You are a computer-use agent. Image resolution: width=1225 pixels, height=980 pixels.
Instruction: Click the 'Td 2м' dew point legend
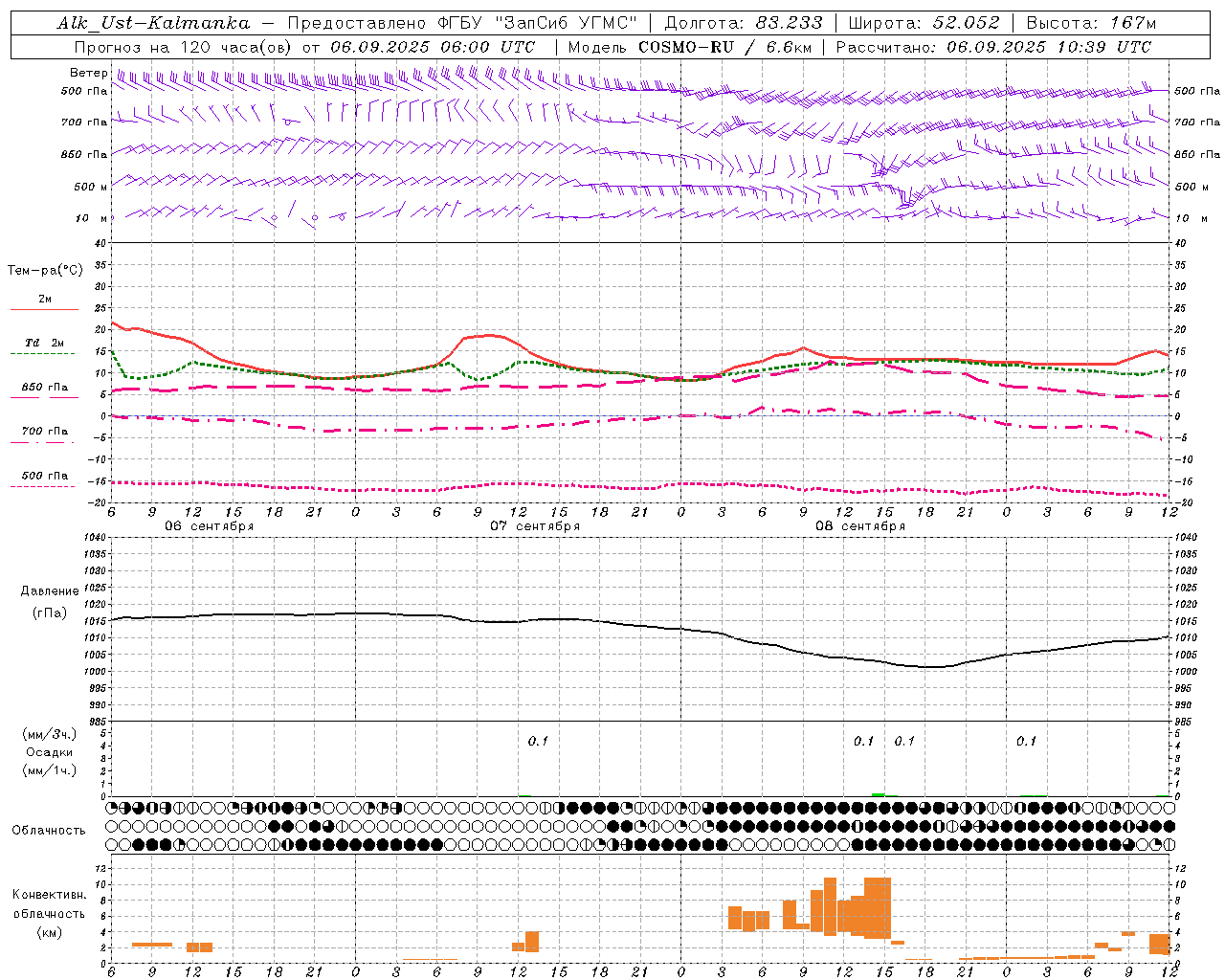[x=45, y=343]
